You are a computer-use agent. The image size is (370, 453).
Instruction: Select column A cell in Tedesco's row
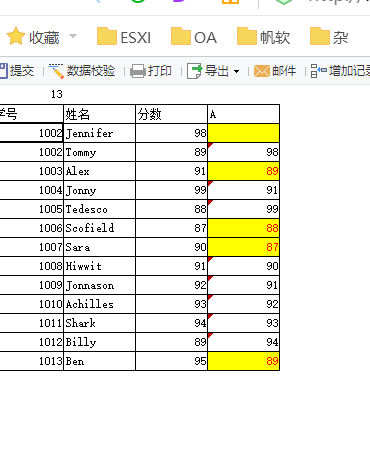(243, 209)
